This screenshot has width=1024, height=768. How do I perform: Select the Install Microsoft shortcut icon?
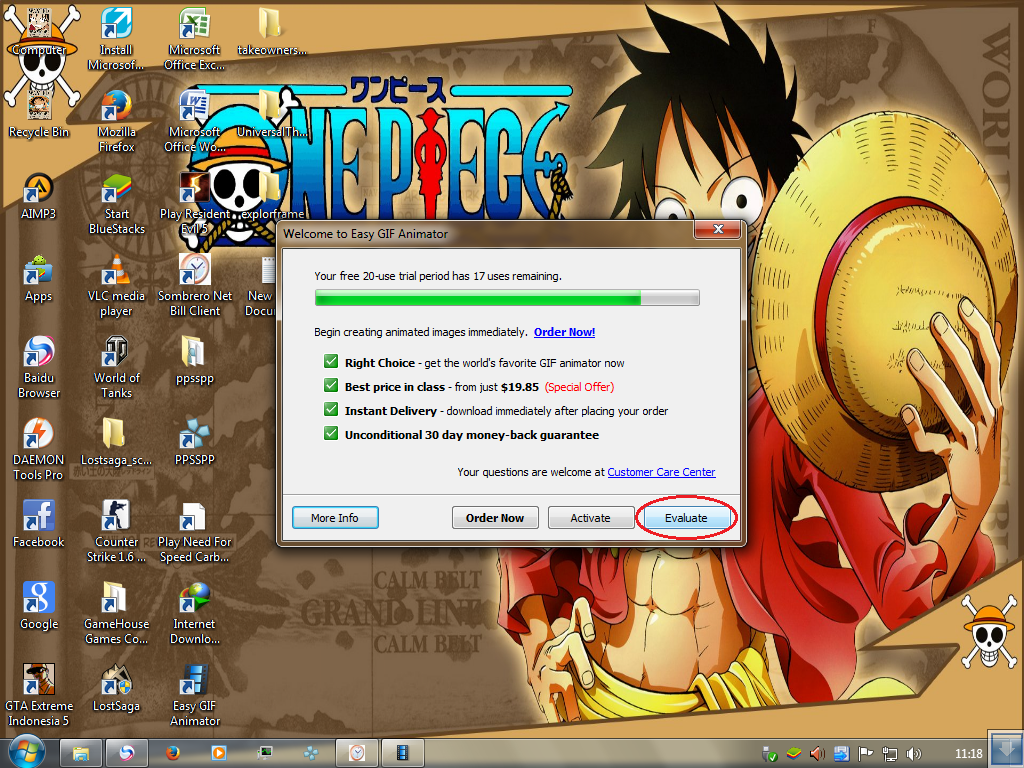[116, 39]
